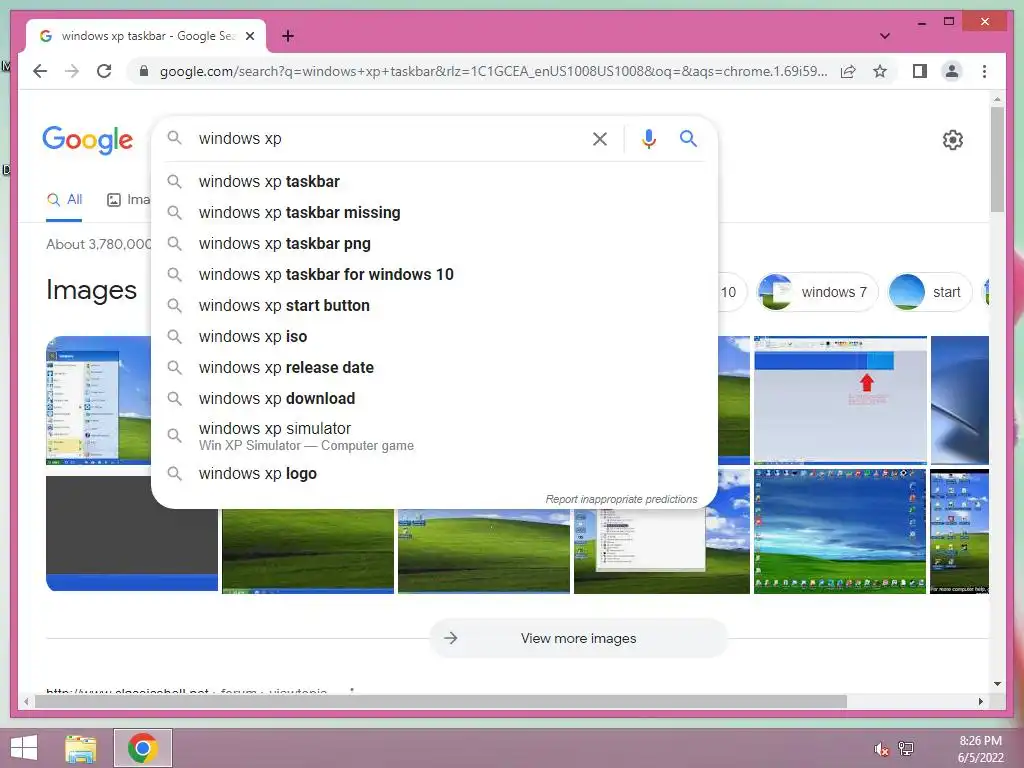This screenshot has height=768, width=1024.
Task: Click muted volume tray icon
Action: coord(881,748)
